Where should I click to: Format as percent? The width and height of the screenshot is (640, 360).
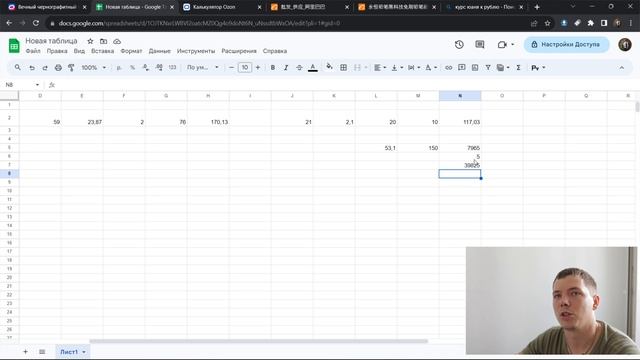coord(132,68)
